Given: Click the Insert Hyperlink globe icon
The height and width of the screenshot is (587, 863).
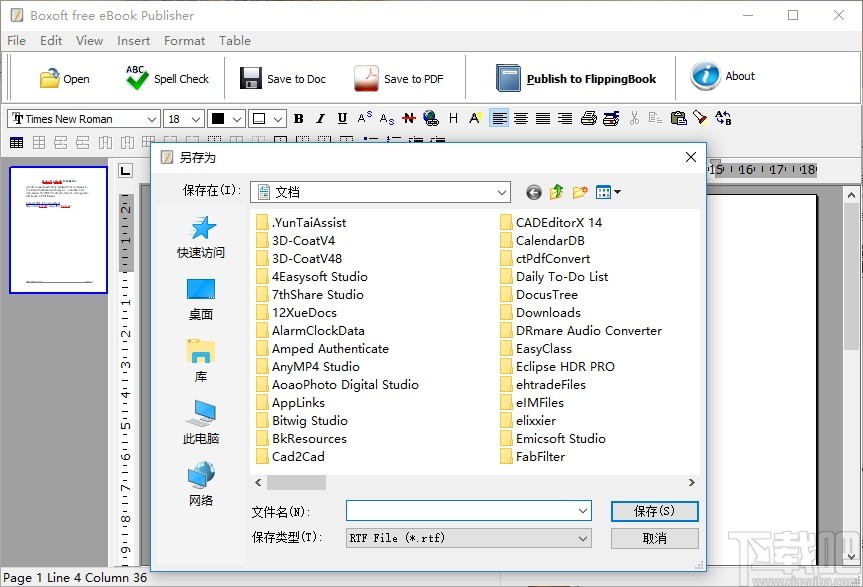Looking at the screenshot, I should 431,118.
